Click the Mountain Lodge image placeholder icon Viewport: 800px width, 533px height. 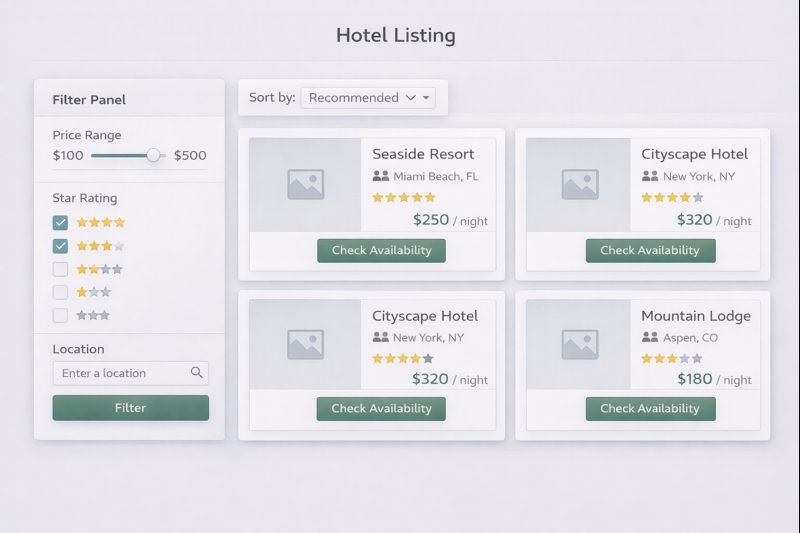580,344
